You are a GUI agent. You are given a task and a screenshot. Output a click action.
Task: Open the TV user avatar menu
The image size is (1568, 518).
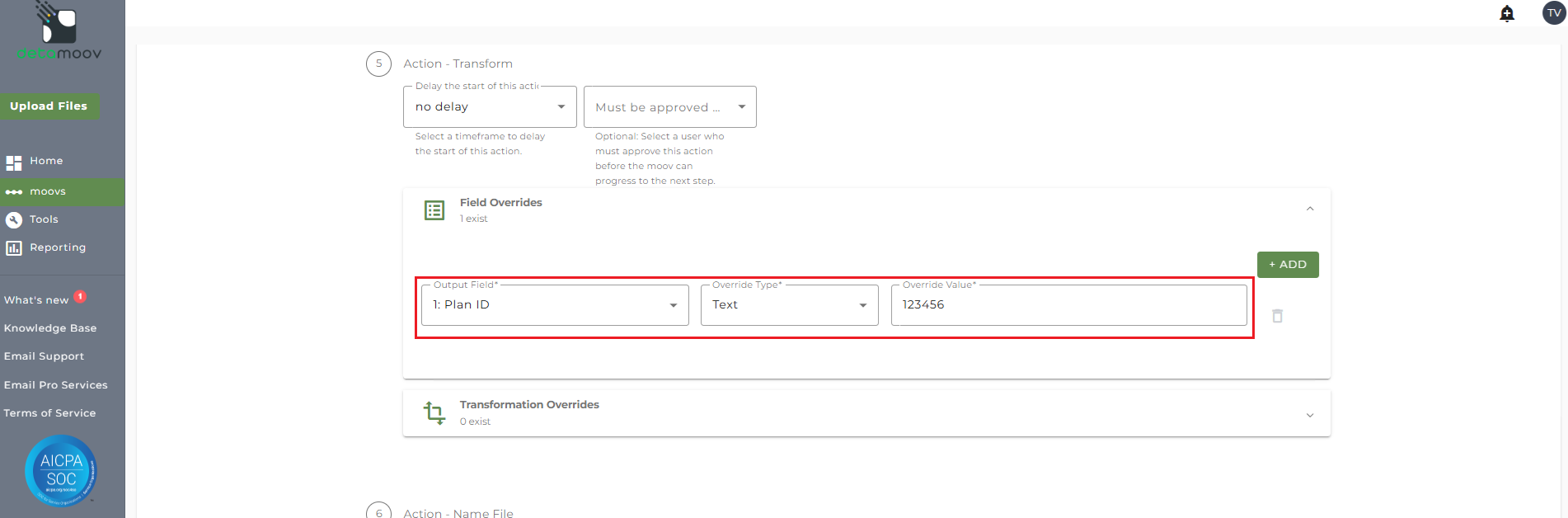click(x=1554, y=13)
